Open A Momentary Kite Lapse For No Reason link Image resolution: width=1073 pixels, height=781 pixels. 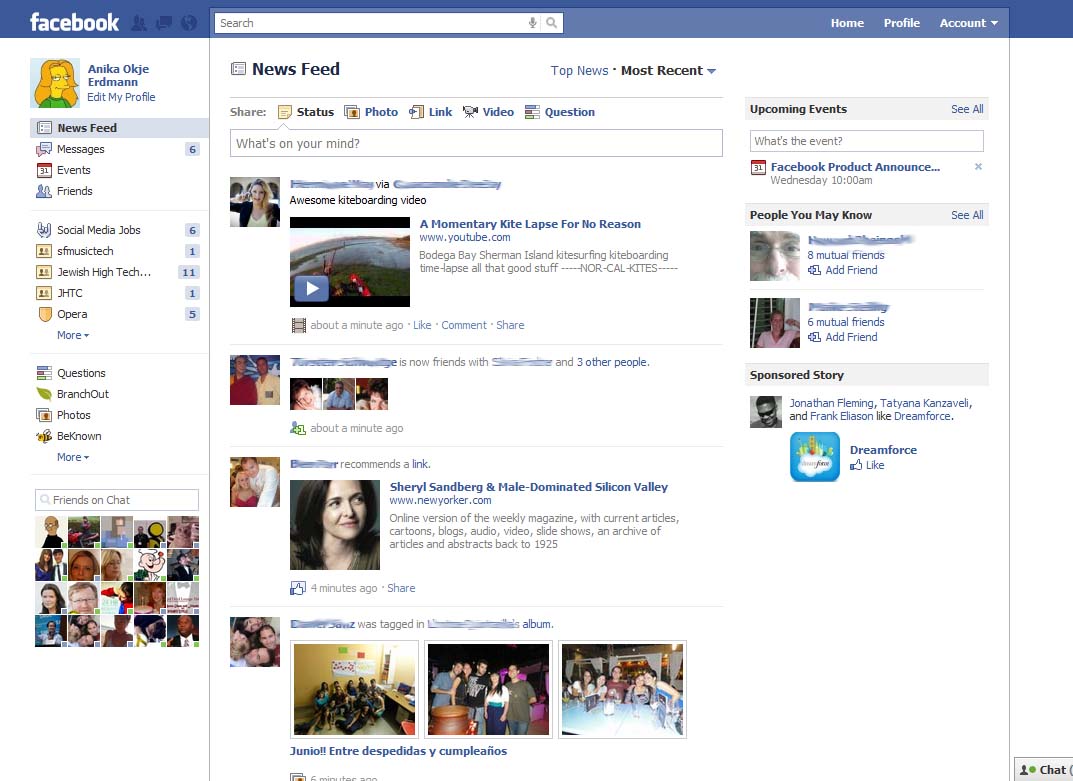point(530,224)
